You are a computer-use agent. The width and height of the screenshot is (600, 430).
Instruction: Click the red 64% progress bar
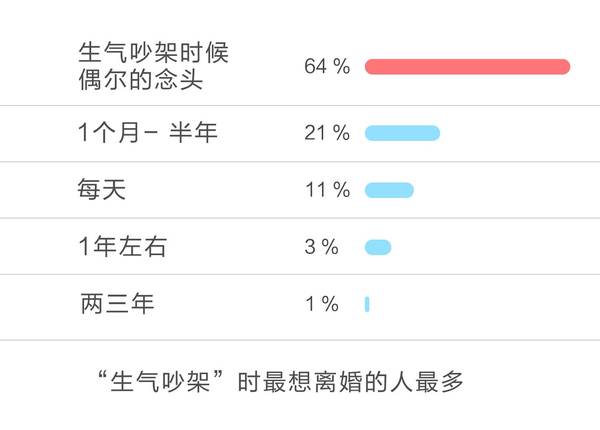coord(467,67)
